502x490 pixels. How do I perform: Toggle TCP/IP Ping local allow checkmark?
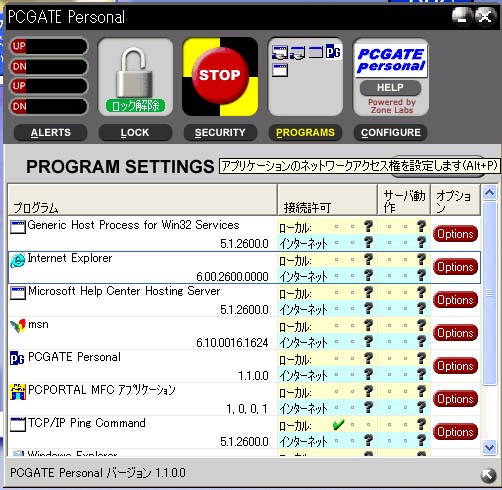coord(338,424)
